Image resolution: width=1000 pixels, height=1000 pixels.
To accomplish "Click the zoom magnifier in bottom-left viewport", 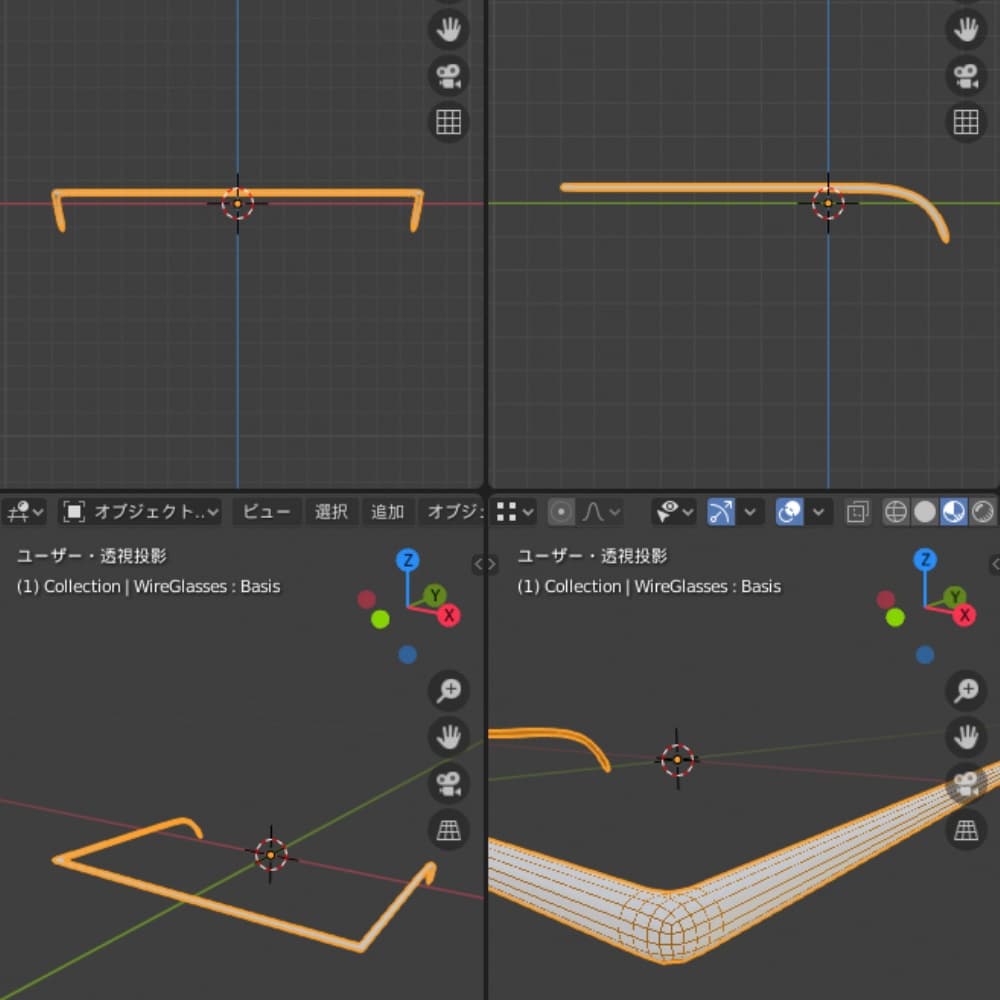I will pos(448,690).
